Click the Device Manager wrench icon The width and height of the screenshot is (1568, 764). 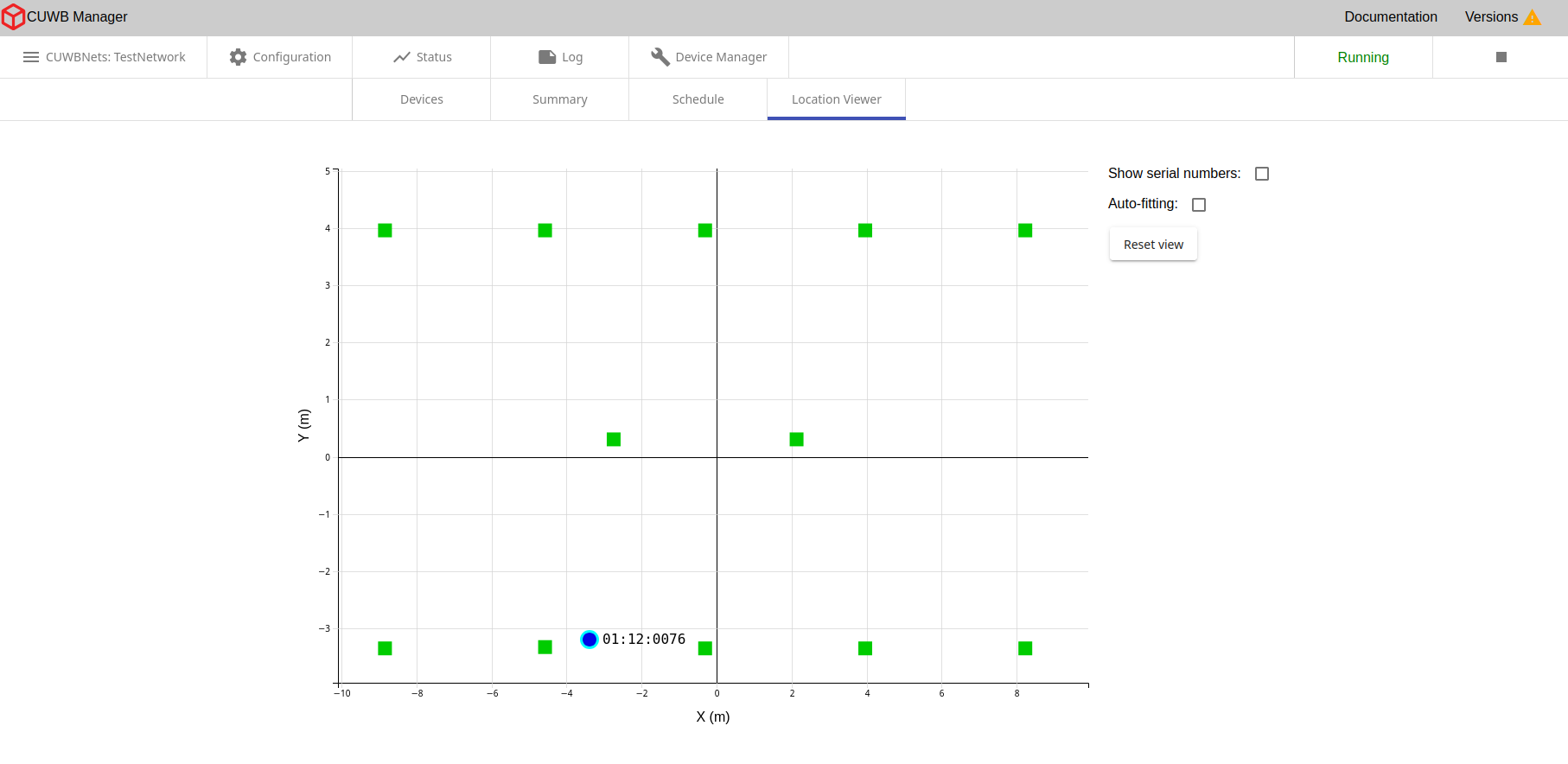click(x=660, y=57)
